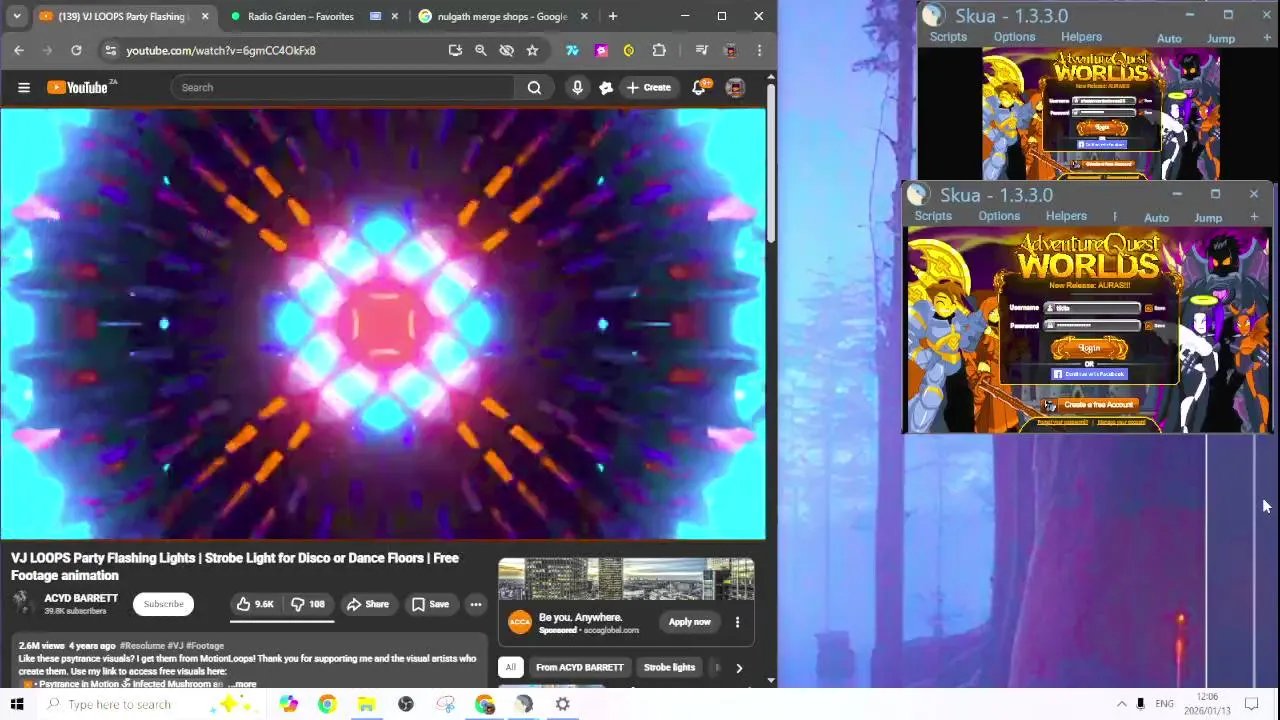Open Options menu in front Skua window
The height and width of the screenshot is (720, 1280).
click(x=999, y=216)
